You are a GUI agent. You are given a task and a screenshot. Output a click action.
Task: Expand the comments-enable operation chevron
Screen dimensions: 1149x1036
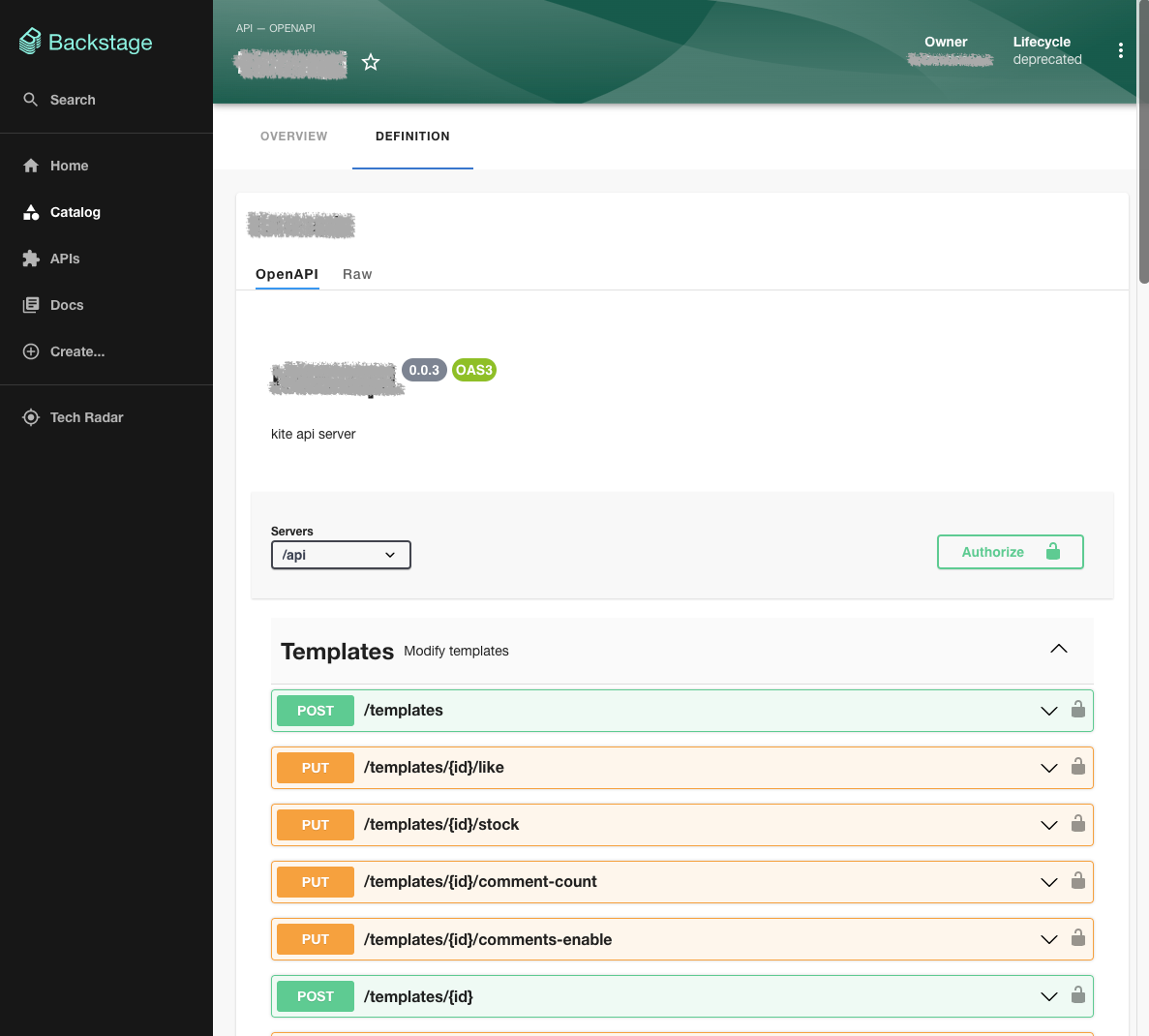pos(1049,939)
